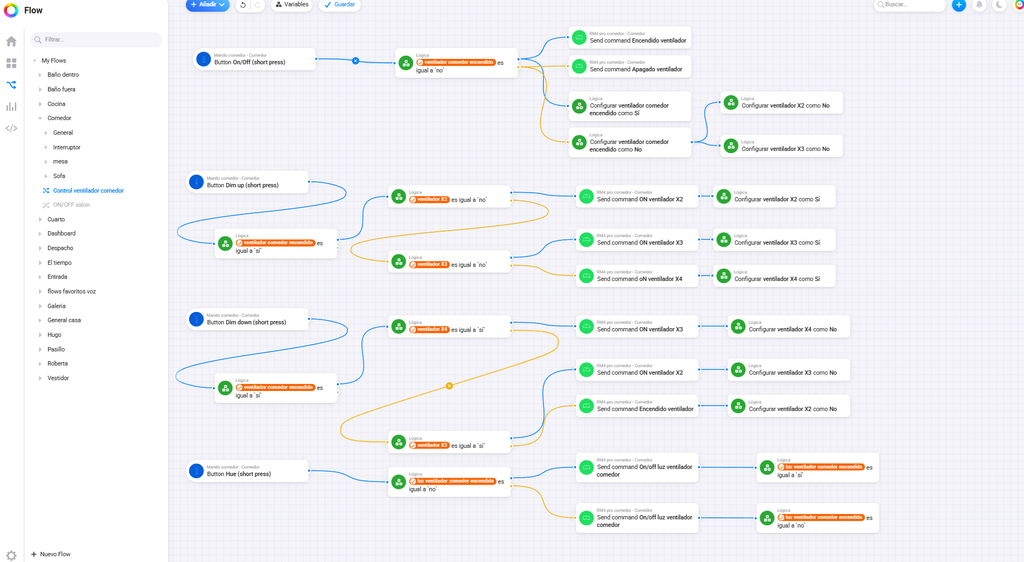1024x562 pixels.
Task: Select the Despacho folder
Action: [x=60, y=248]
